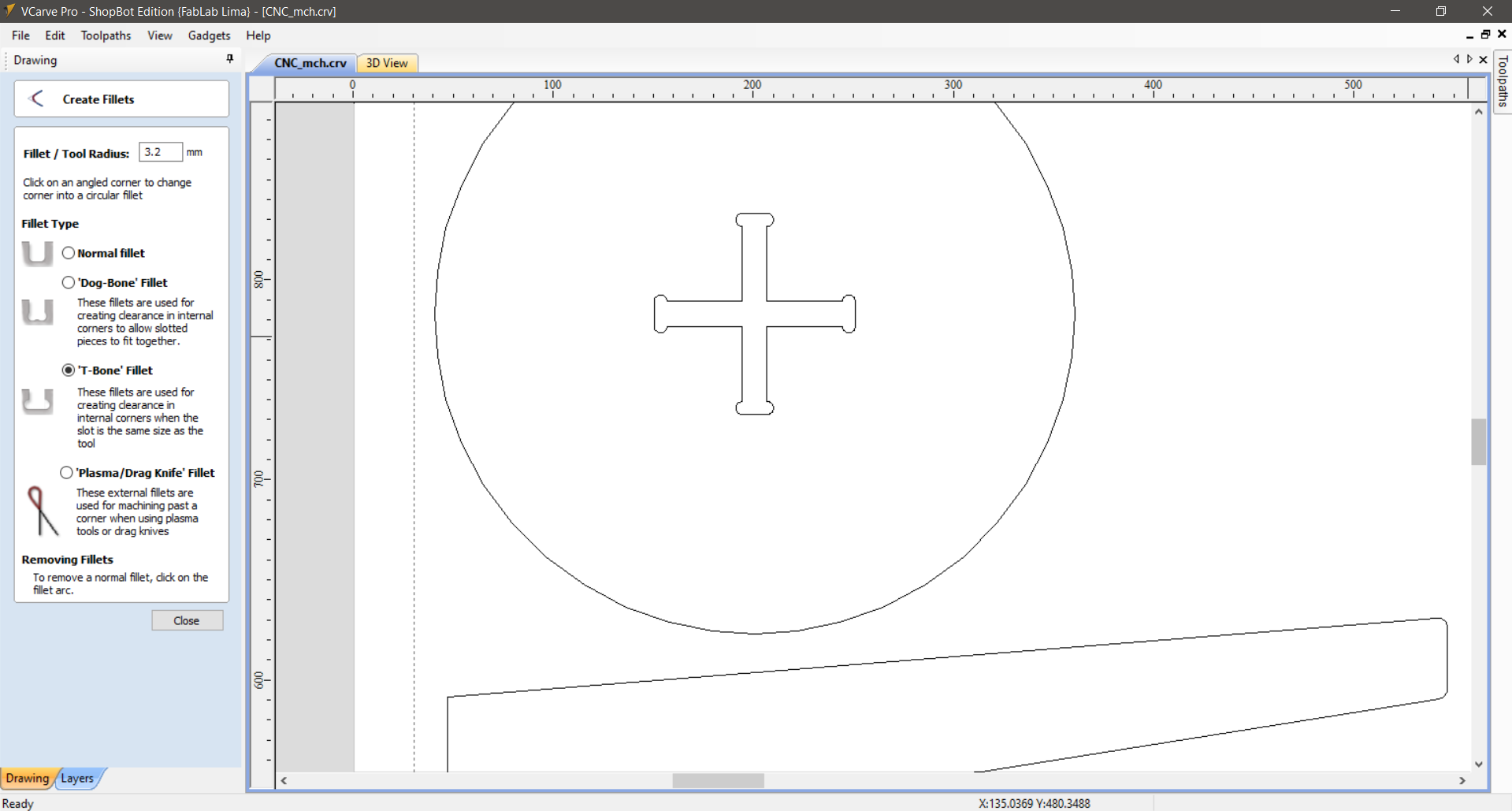The width and height of the screenshot is (1512, 811).
Task: Open the Gadgets menu
Action: point(209,35)
